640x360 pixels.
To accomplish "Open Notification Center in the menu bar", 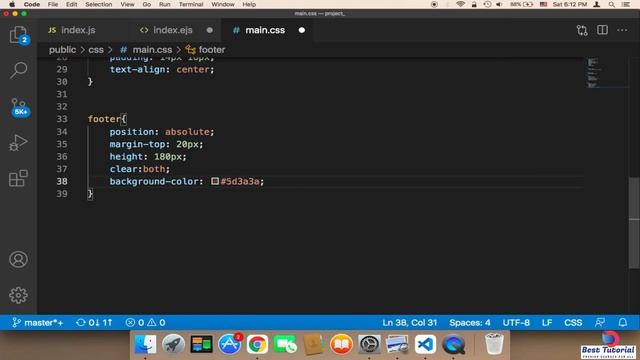I will [625, 4].
